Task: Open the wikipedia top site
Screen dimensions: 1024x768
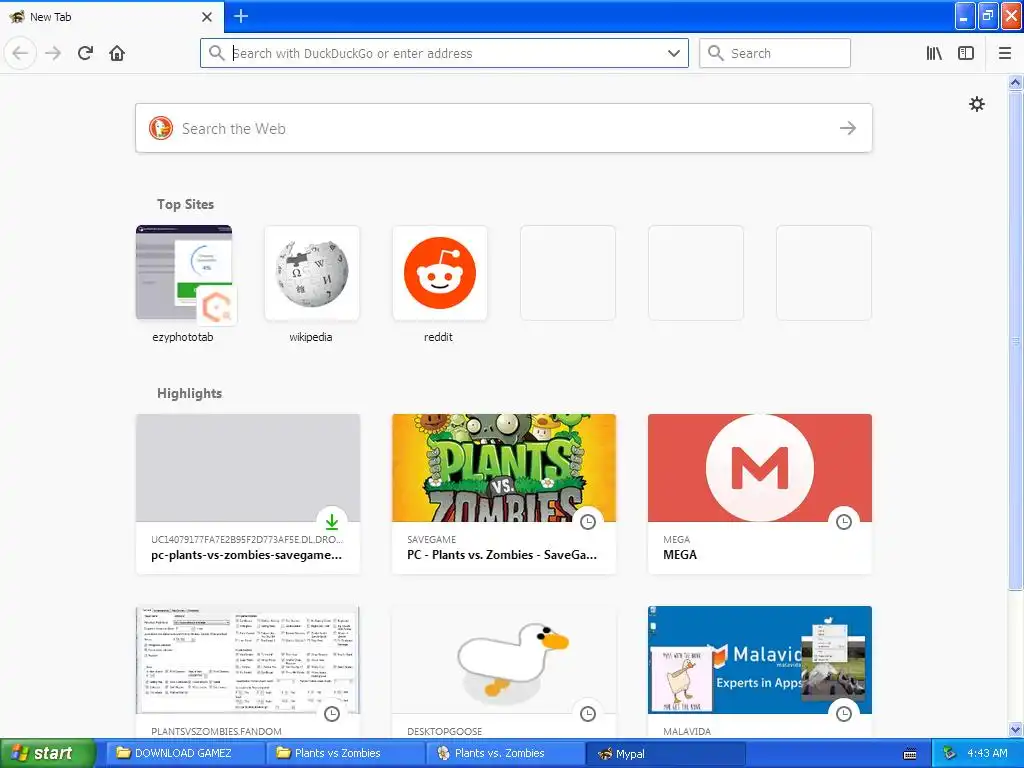Action: point(312,285)
